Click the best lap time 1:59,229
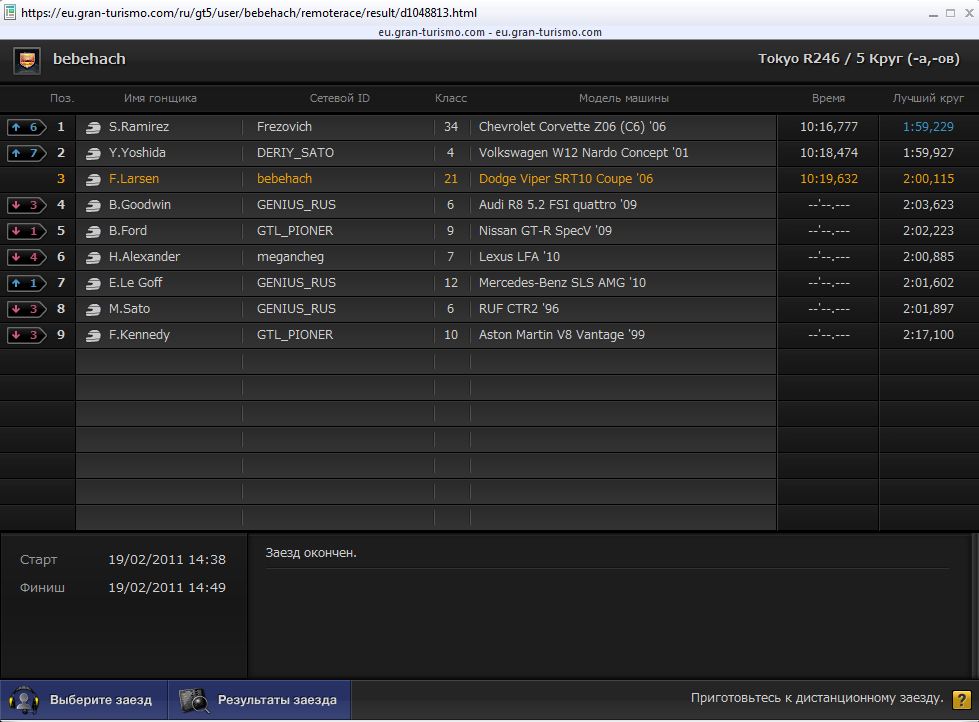Viewport: 979px width, 722px height. 928,127
